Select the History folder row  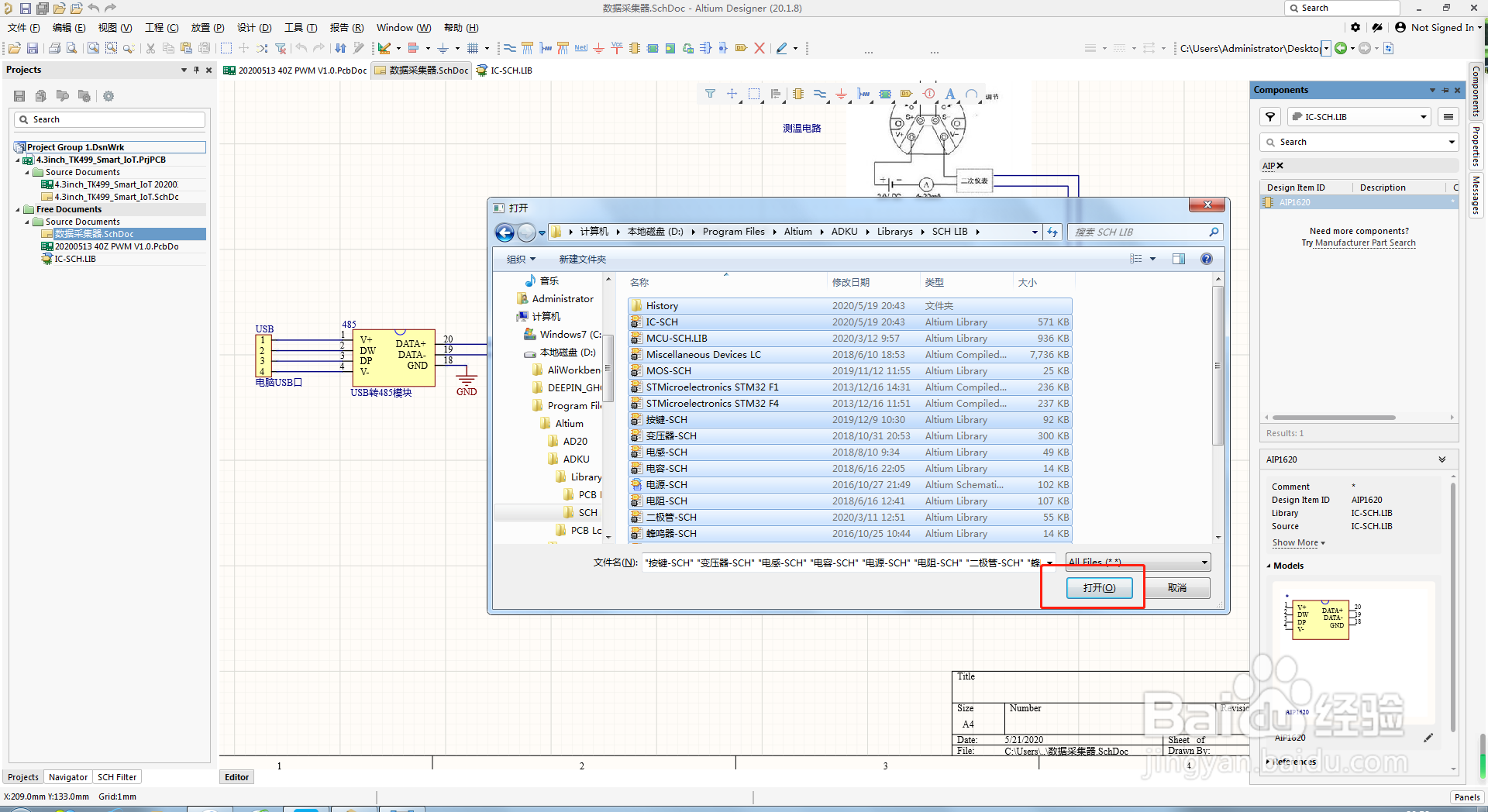point(849,306)
